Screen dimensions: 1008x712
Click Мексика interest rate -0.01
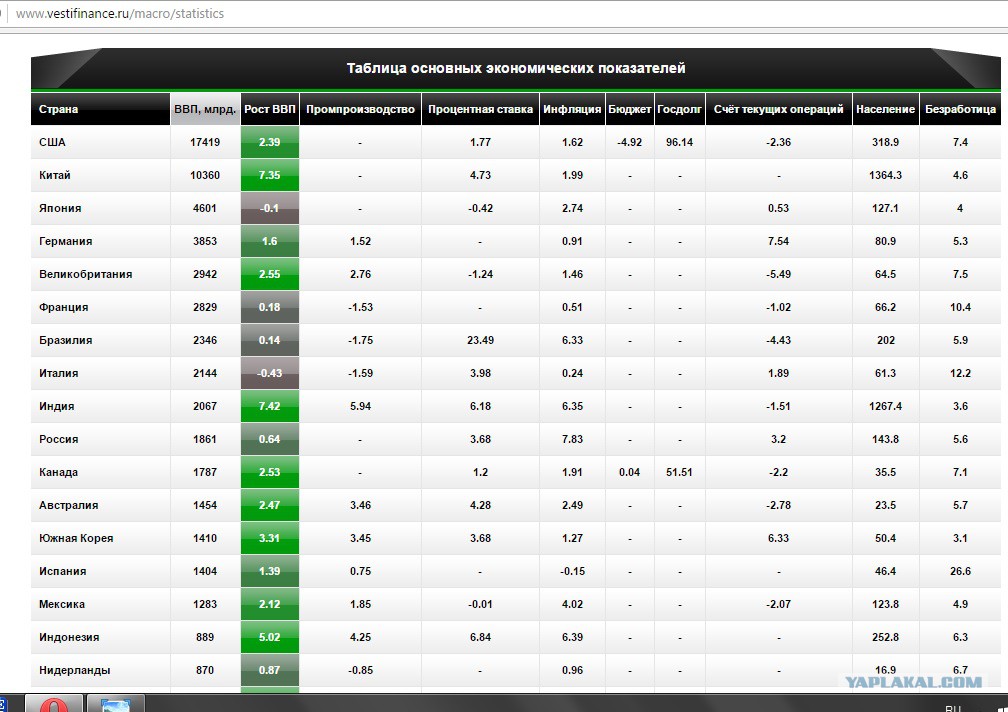(480, 604)
